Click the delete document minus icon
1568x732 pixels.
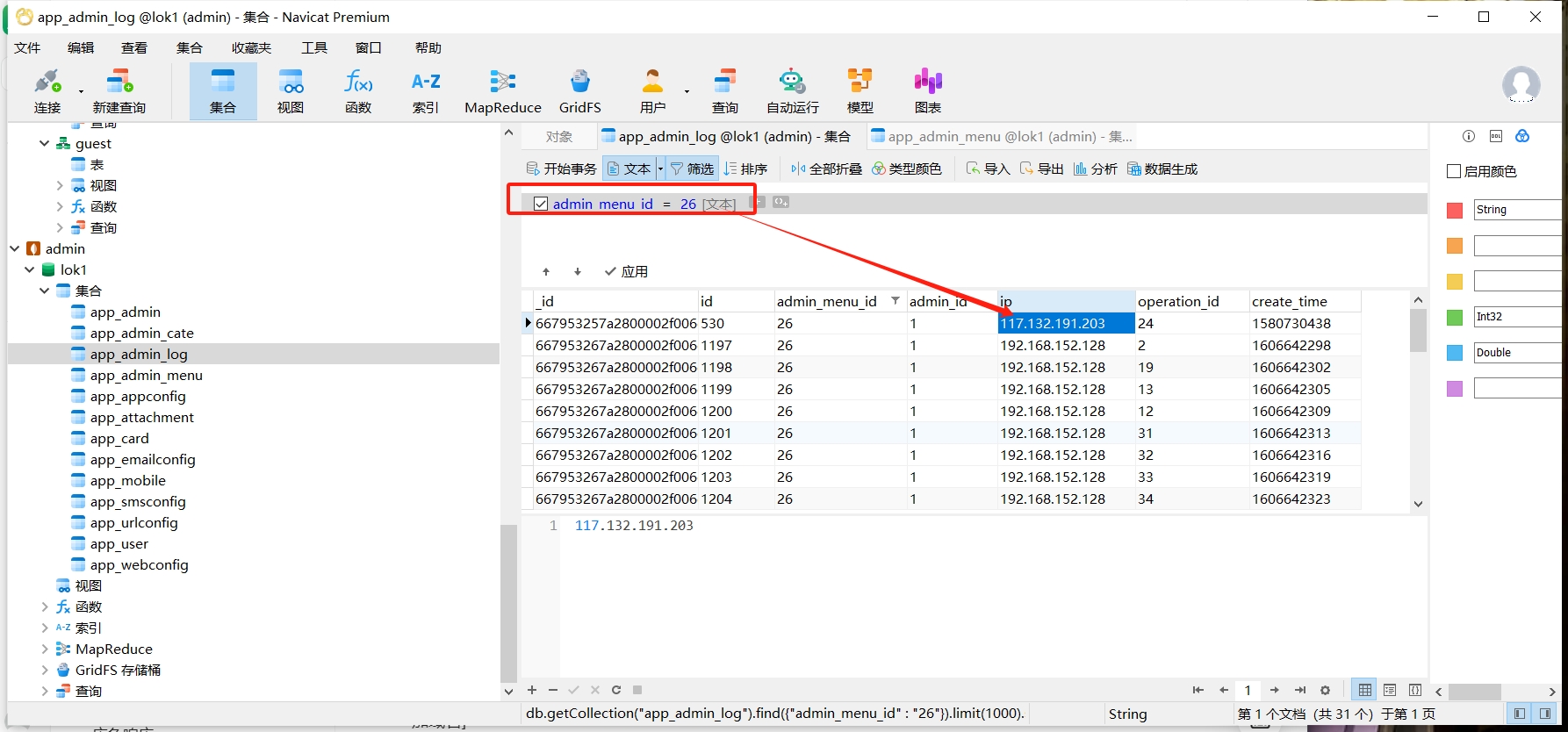[x=553, y=690]
